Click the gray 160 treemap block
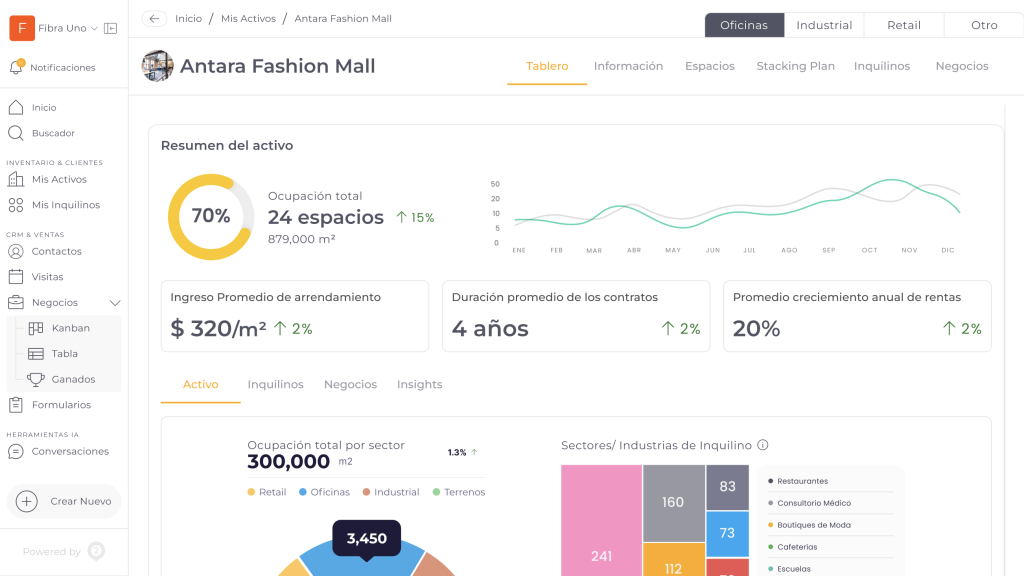The width and height of the screenshot is (1024, 576). click(673, 503)
